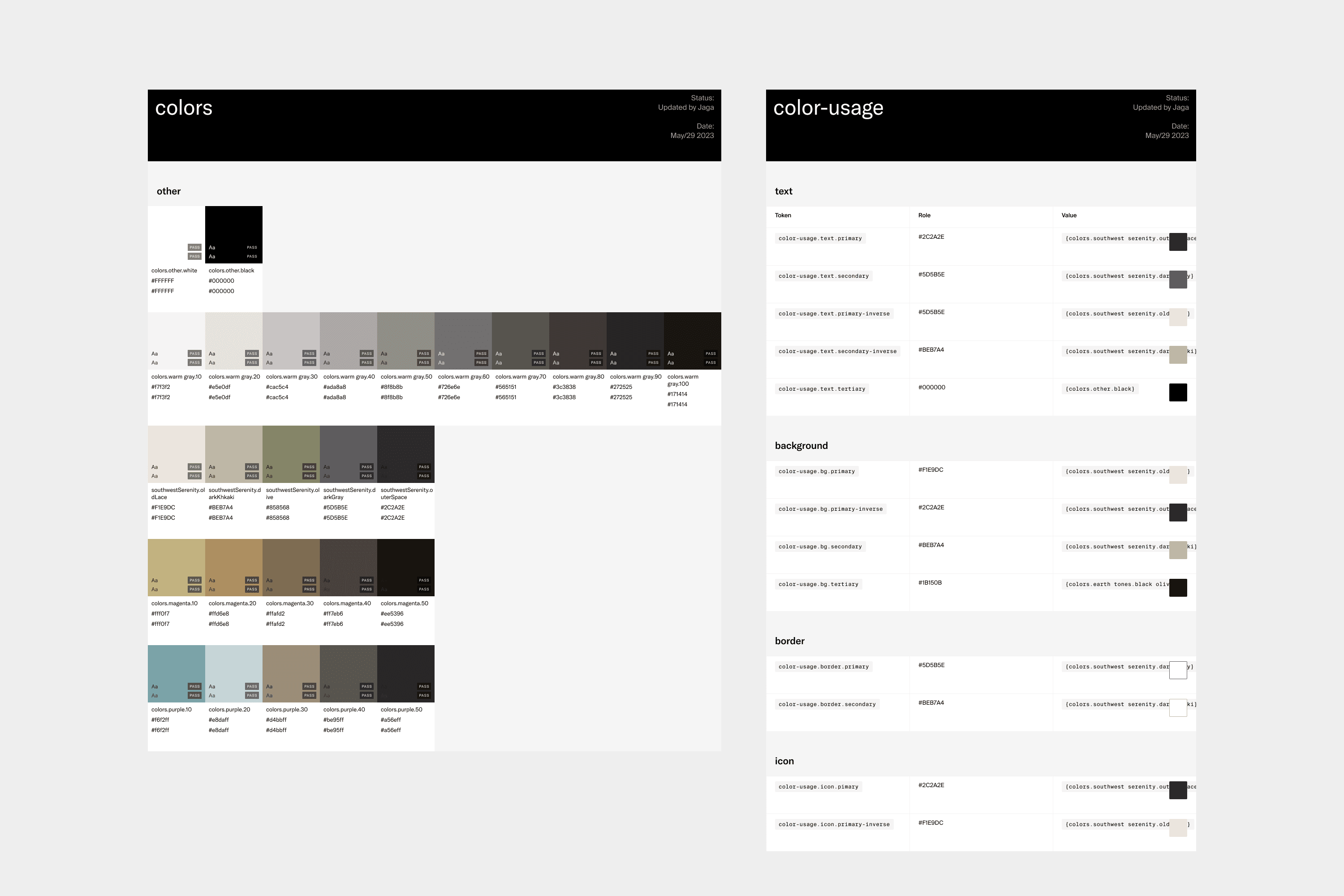Select the 'color-usage' frame title
Viewport: 1344px width, 896px height.
click(828, 108)
